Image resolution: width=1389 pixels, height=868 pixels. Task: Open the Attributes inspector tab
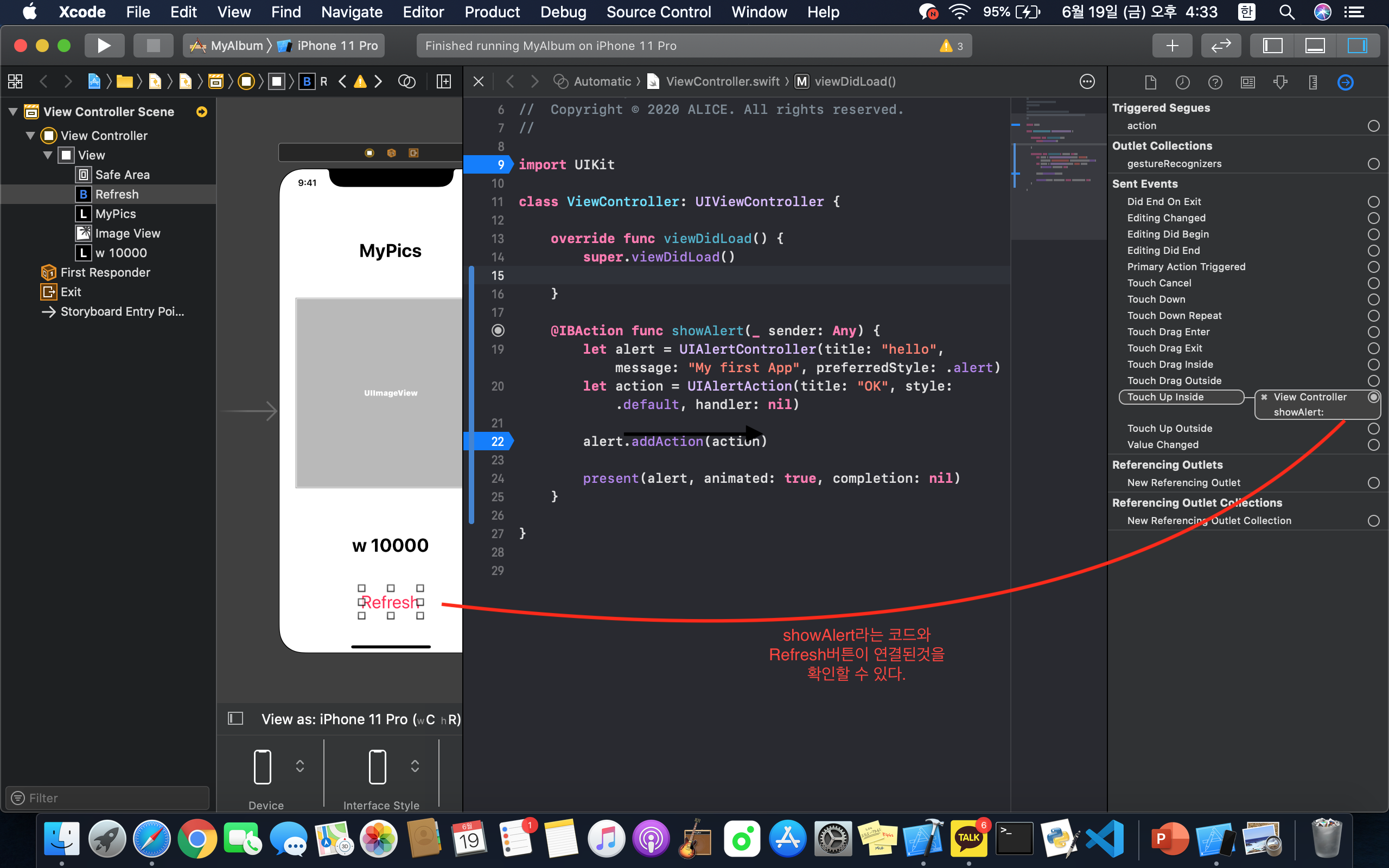tap(1280, 82)
